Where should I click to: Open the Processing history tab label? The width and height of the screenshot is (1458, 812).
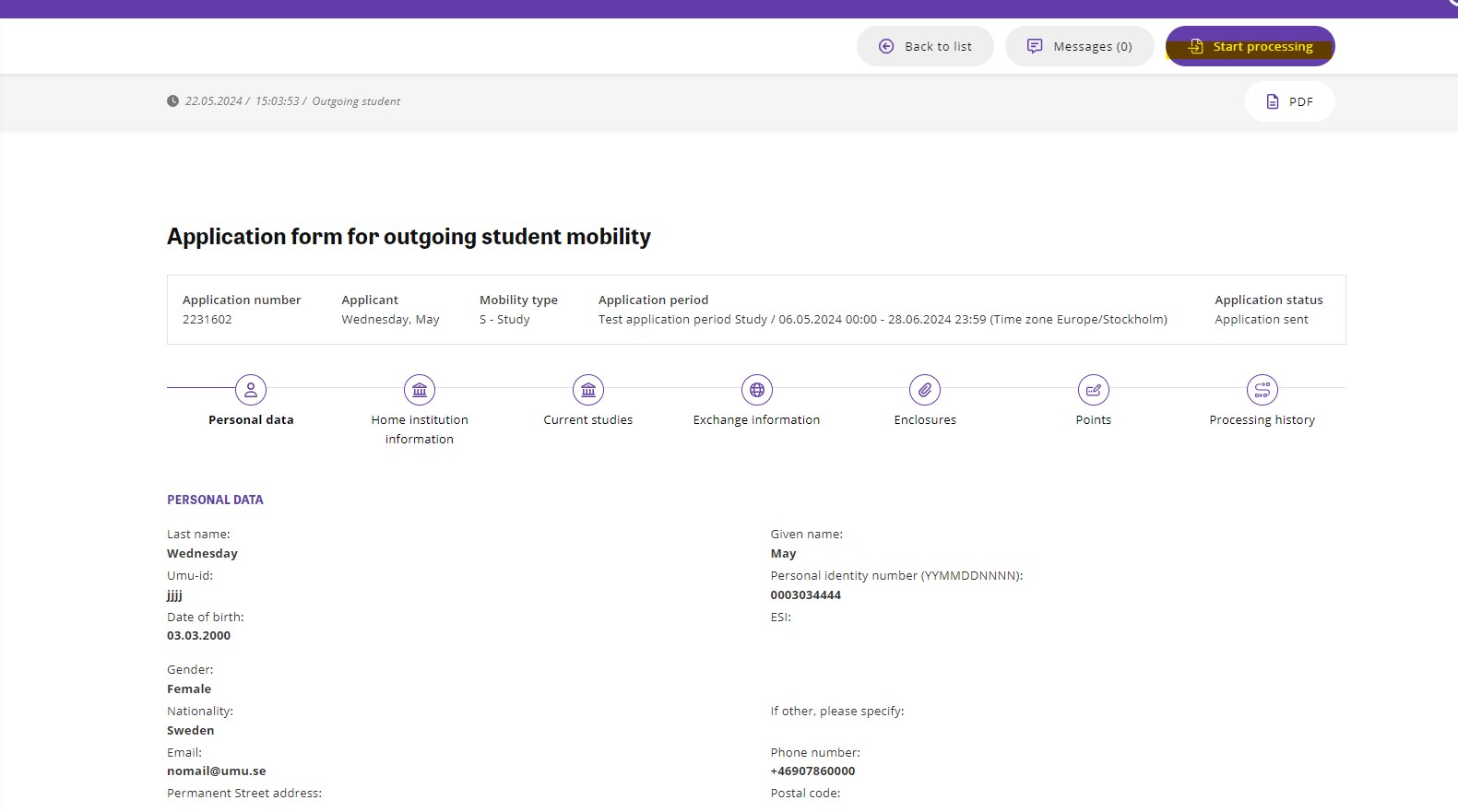pos(1262,420)
